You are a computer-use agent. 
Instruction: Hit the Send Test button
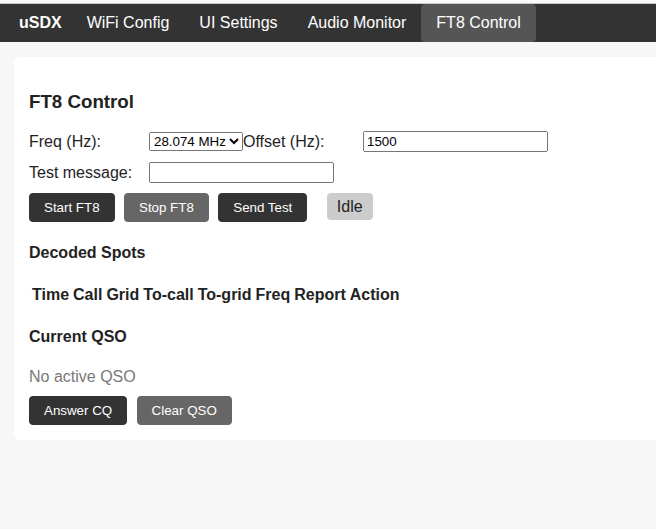262,208
